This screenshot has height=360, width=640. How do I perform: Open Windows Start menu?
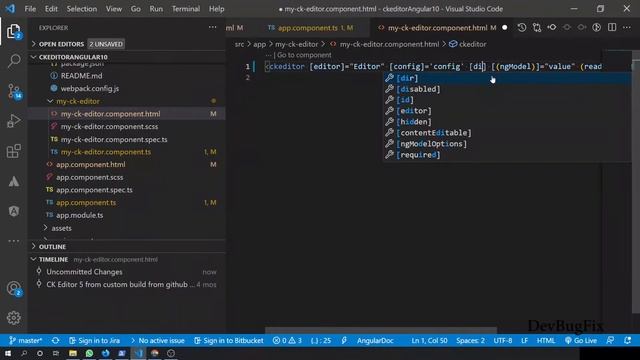tap(8, 353)
